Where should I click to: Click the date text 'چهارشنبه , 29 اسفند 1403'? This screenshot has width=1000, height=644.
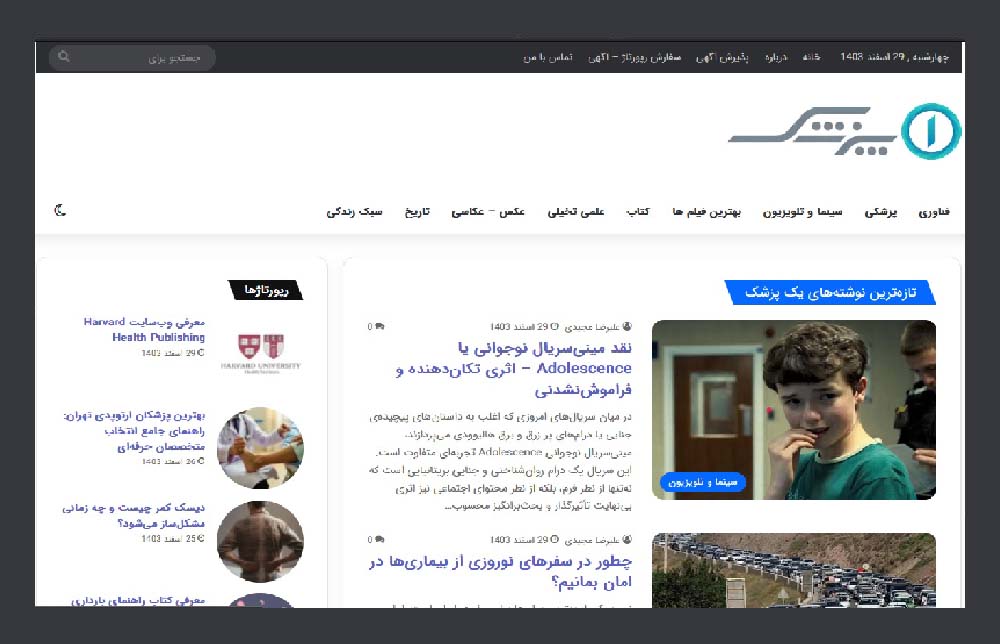tap(894, 57)
